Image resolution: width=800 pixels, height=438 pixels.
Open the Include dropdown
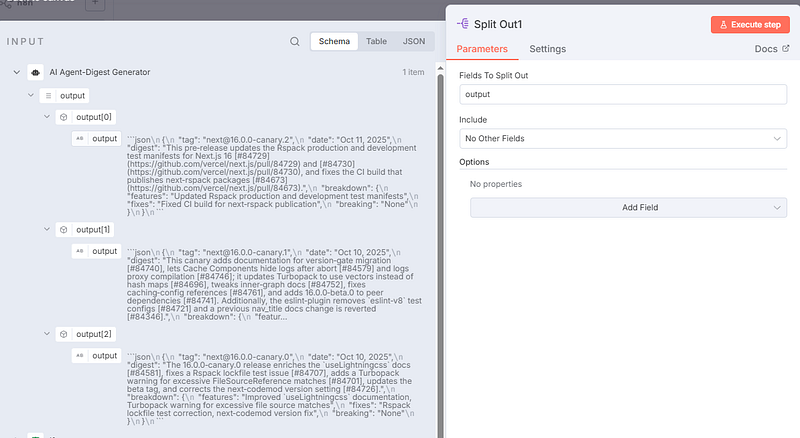tap(623, 138)
